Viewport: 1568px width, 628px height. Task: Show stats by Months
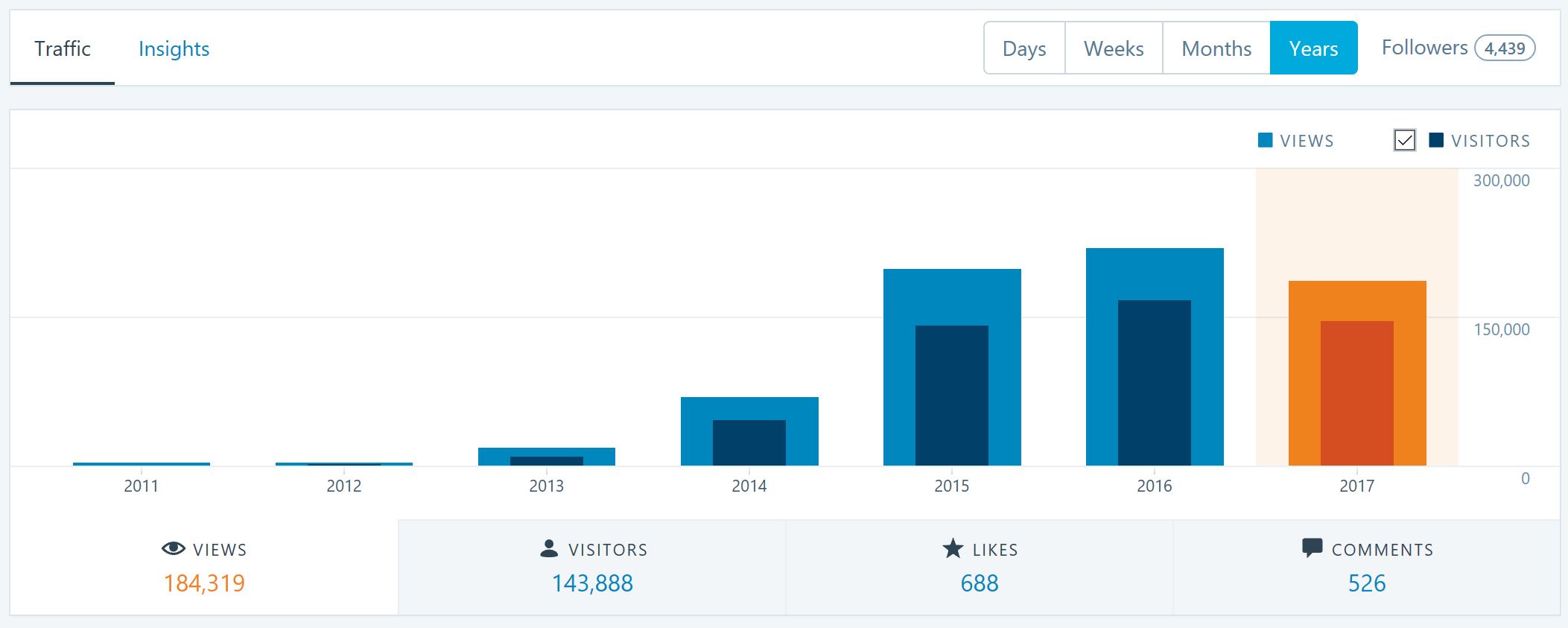[x=1216, y=48]
